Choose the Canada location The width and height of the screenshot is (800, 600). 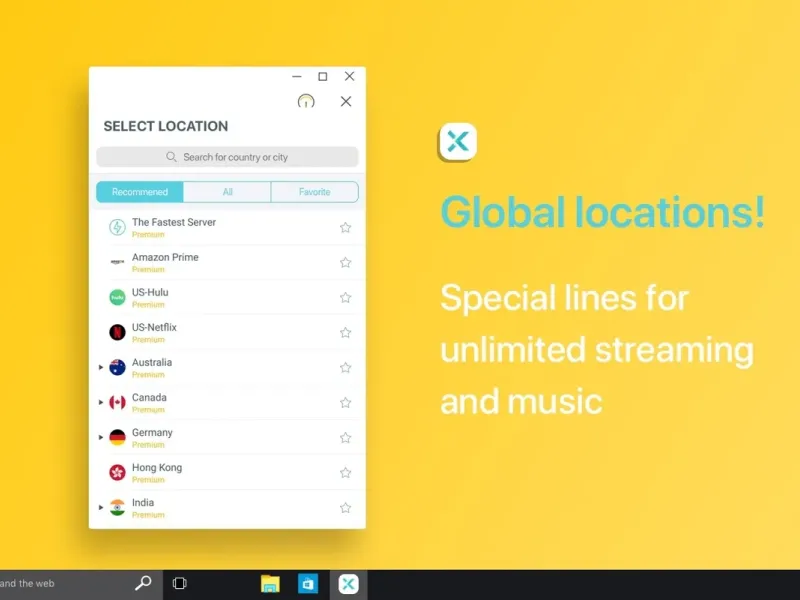pyautogui.click(x=228, y=403)
